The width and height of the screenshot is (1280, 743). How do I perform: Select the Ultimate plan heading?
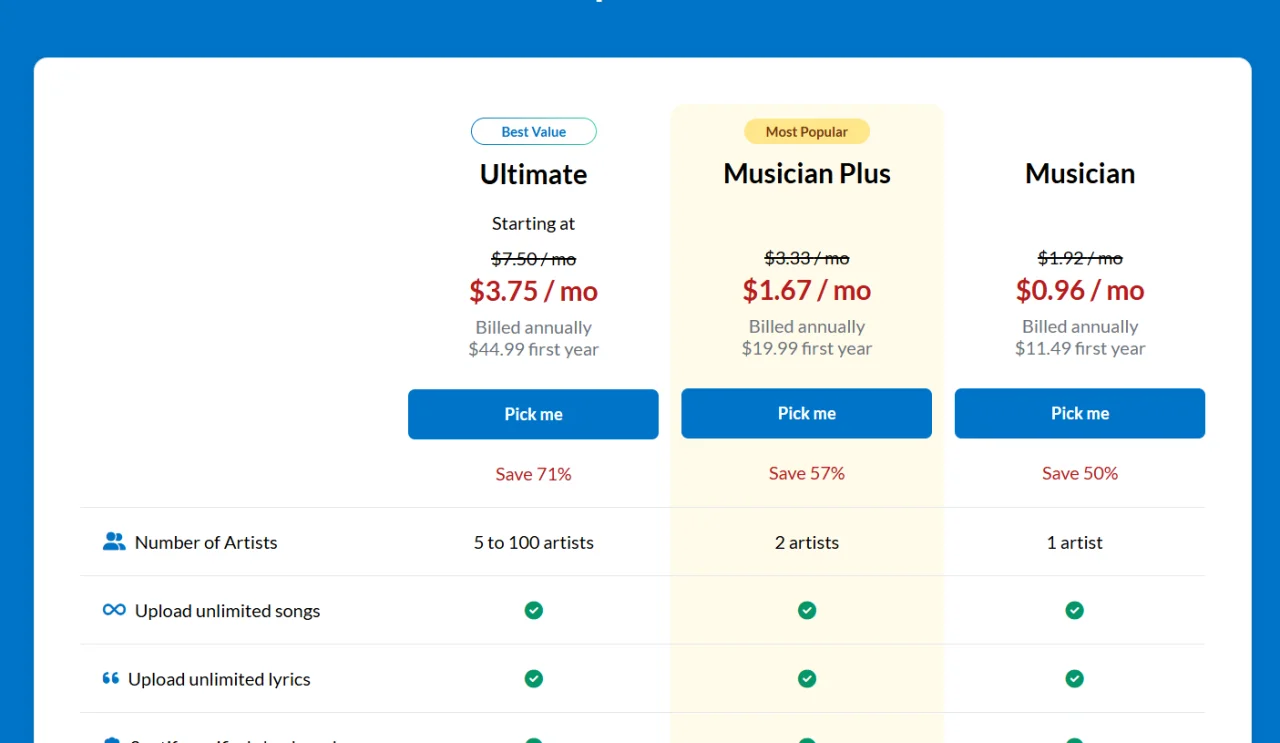pos(534,174)
